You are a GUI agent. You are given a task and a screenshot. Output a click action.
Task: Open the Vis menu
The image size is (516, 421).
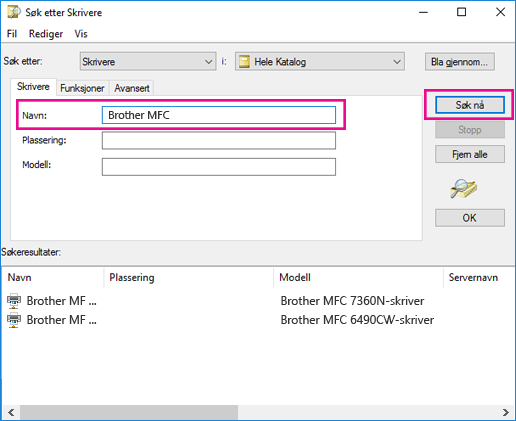tap(81, 34)
